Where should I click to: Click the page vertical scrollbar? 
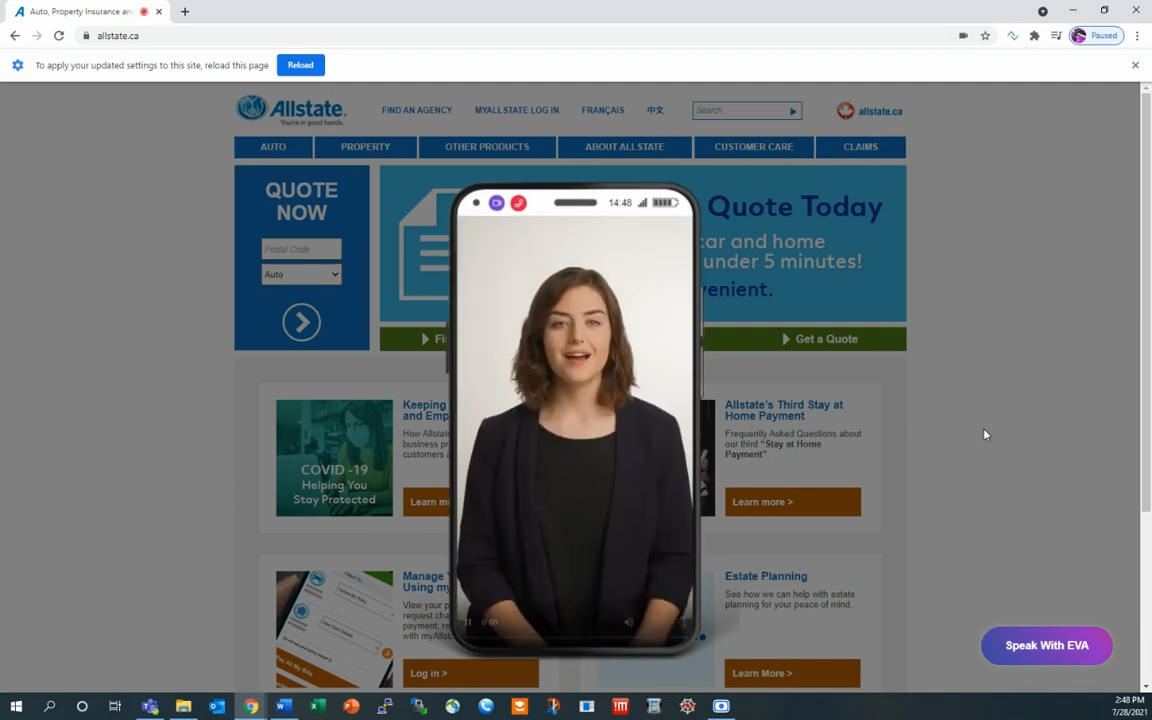[x=1145, y=303]
